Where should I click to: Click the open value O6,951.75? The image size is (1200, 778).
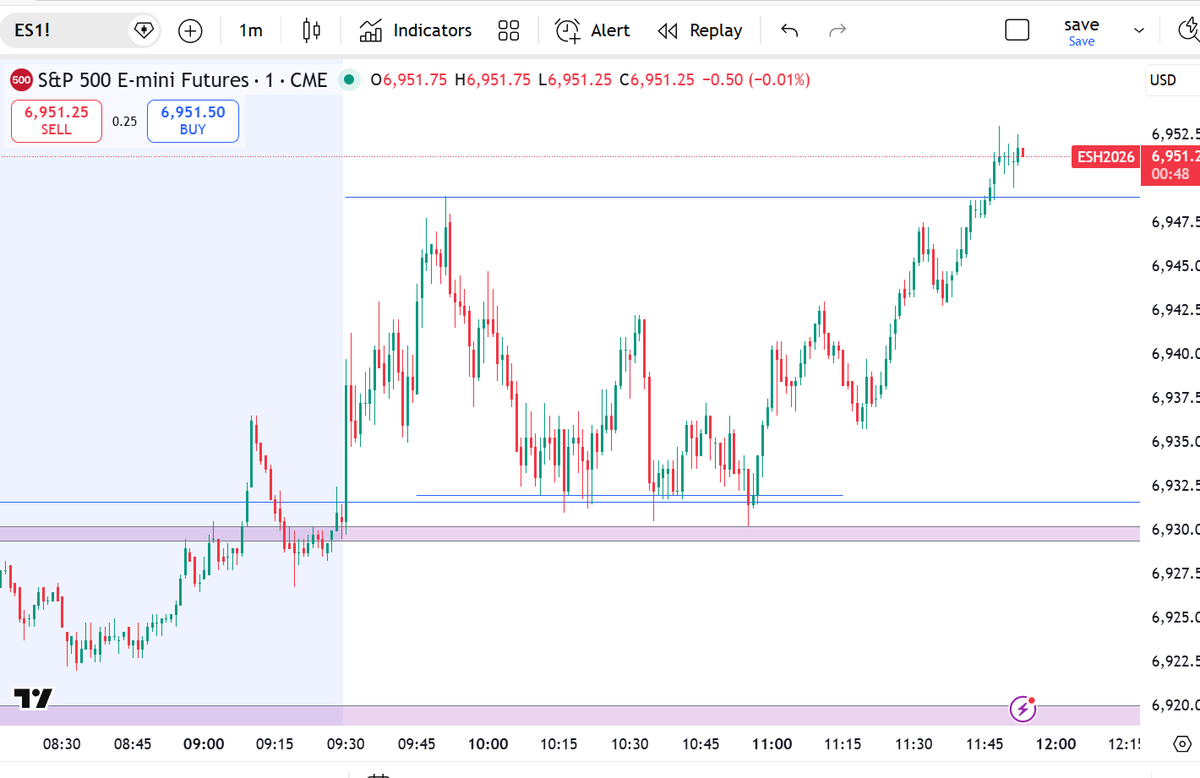coord(409,80)
